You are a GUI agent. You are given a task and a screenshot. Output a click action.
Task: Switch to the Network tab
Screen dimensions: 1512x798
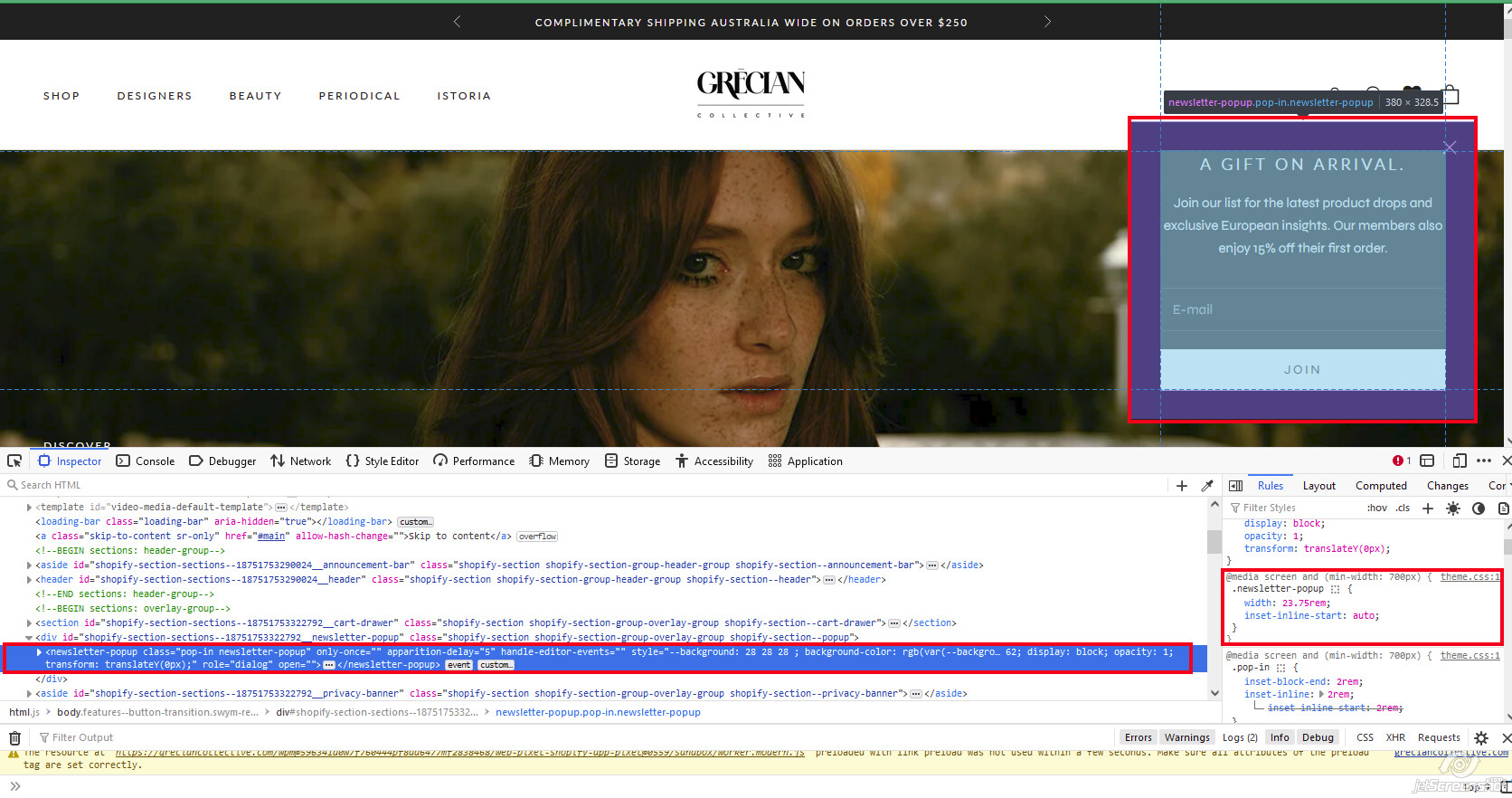pos(301,461)
